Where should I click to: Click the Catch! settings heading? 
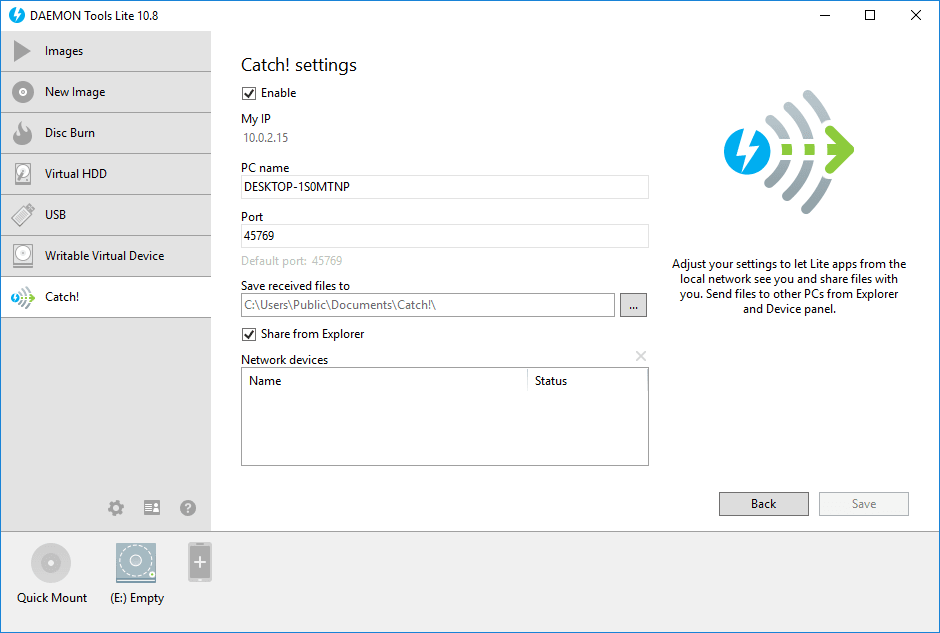299,65
